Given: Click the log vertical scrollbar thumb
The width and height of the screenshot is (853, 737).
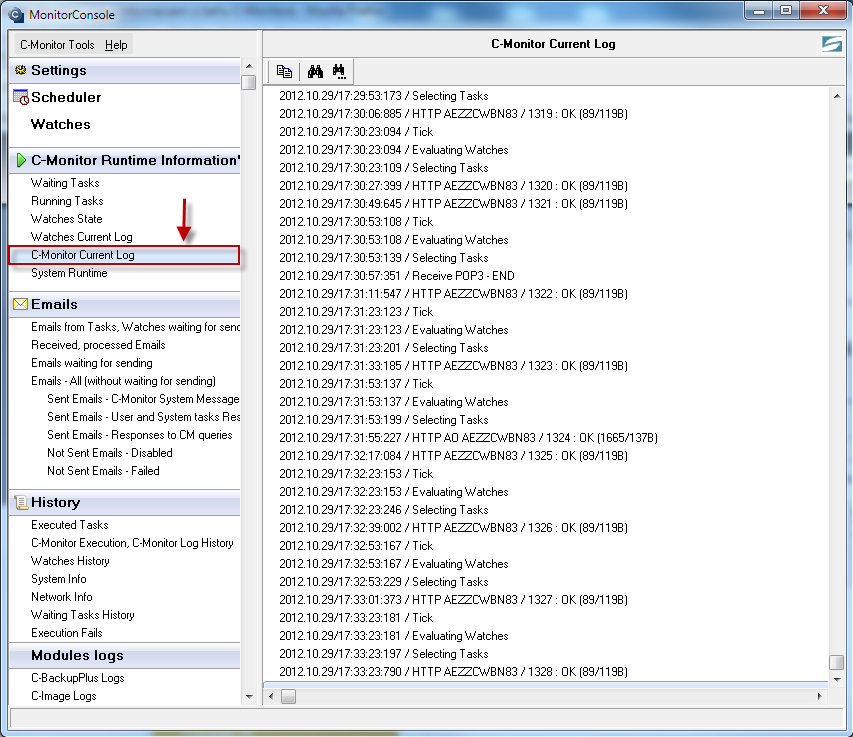Looking at the screenshot, I should [837, 662].
